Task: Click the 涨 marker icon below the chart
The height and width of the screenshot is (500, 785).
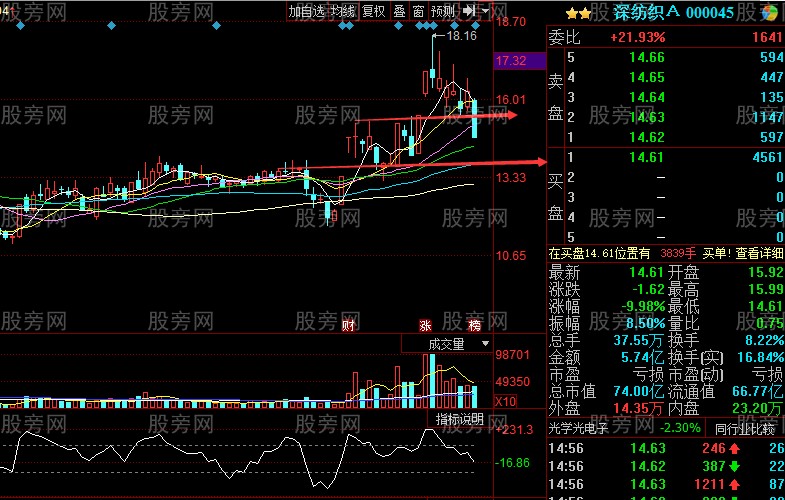Action: point(426,326)
